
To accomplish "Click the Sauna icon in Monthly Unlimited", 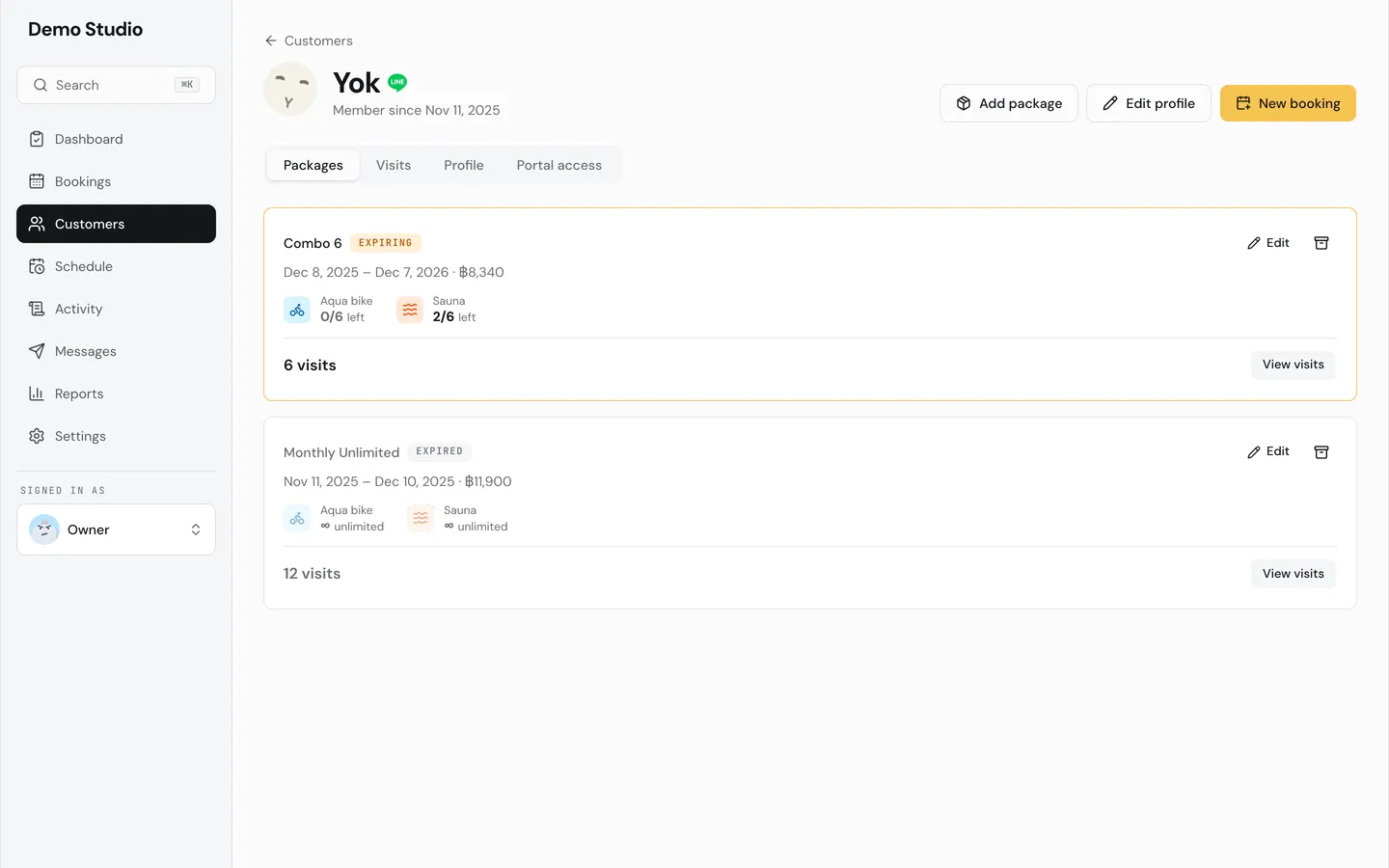I will click(x=421, y=519).
